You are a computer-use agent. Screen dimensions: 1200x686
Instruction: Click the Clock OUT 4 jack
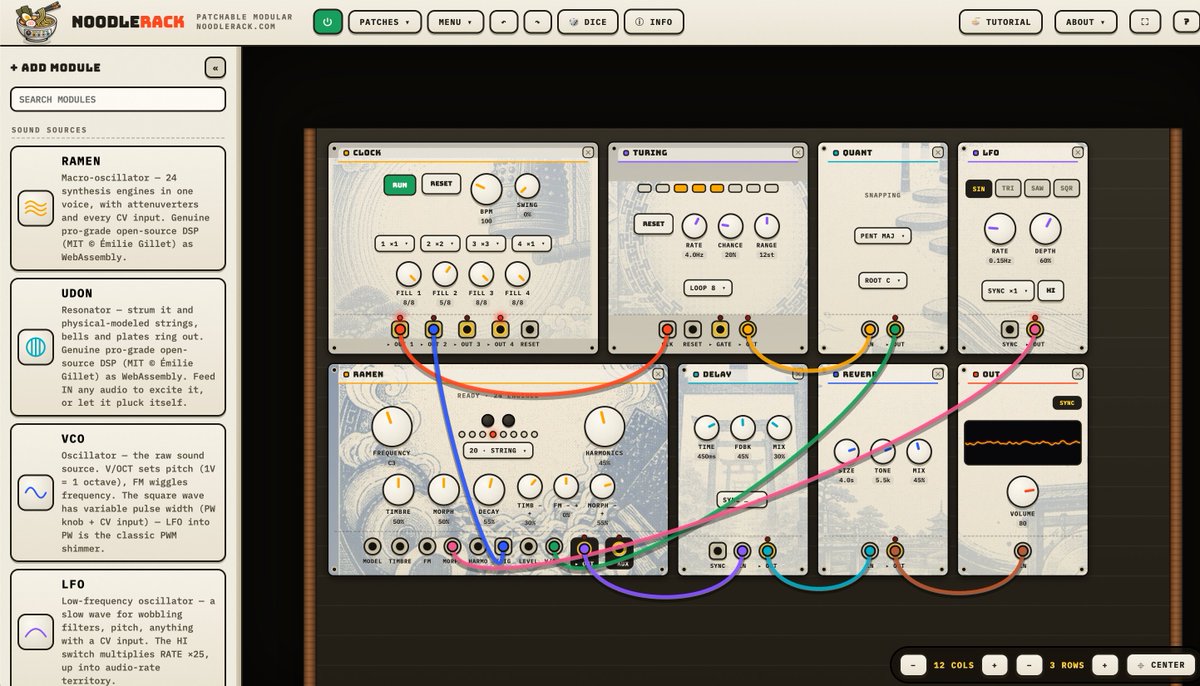tap(500, 329)
